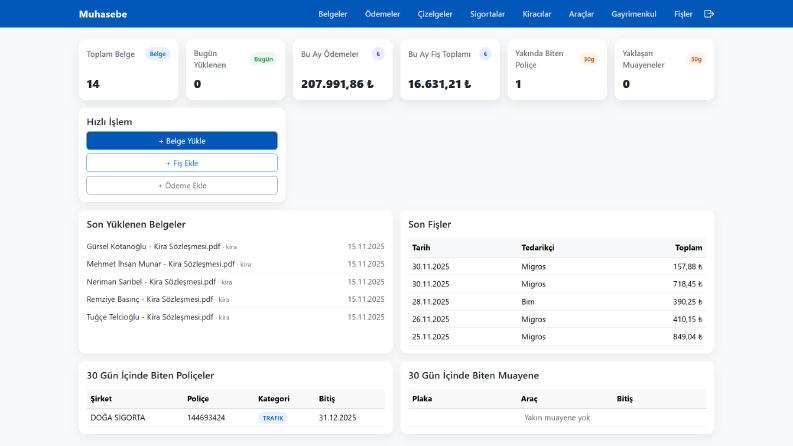This screenshot has width=793, height=446.
Task: Open Gürsel Kotanoğlu - Kira Sözleşmesi.pdf
Action: pyautogui.click(x=153, y=246)
